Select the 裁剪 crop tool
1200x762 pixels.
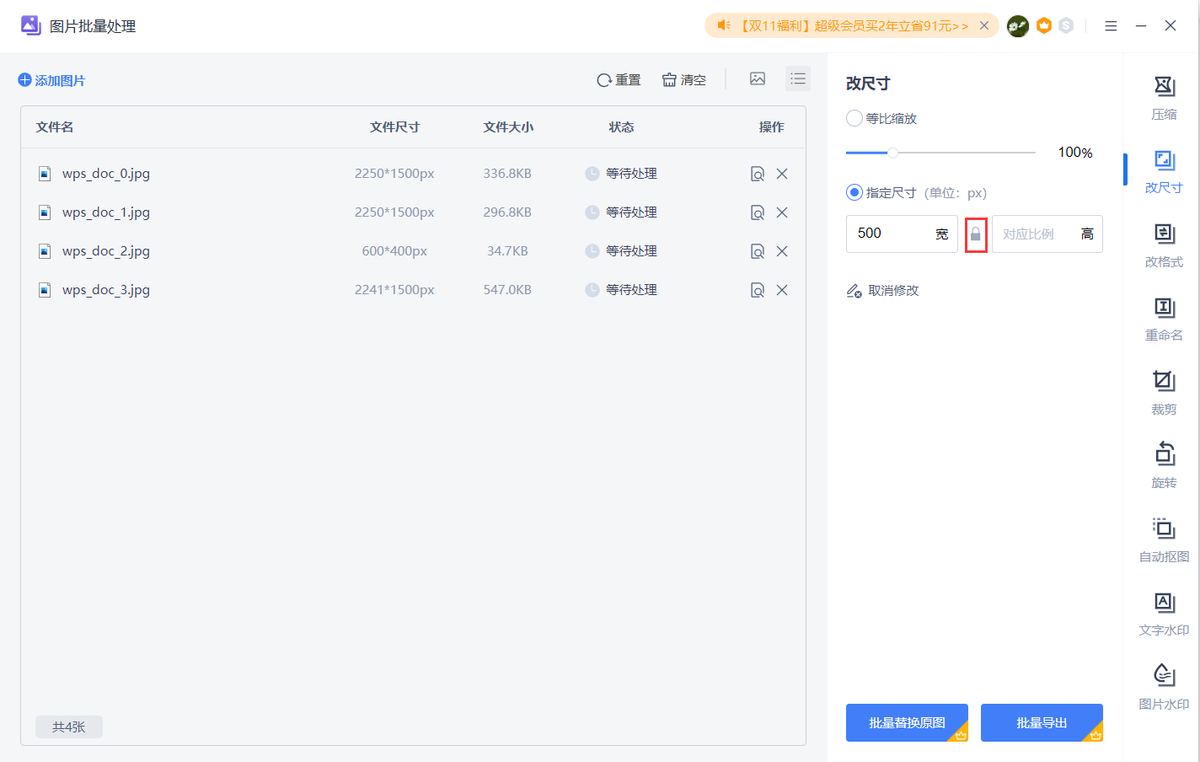pyautogui.click(x=1164, y=391)
